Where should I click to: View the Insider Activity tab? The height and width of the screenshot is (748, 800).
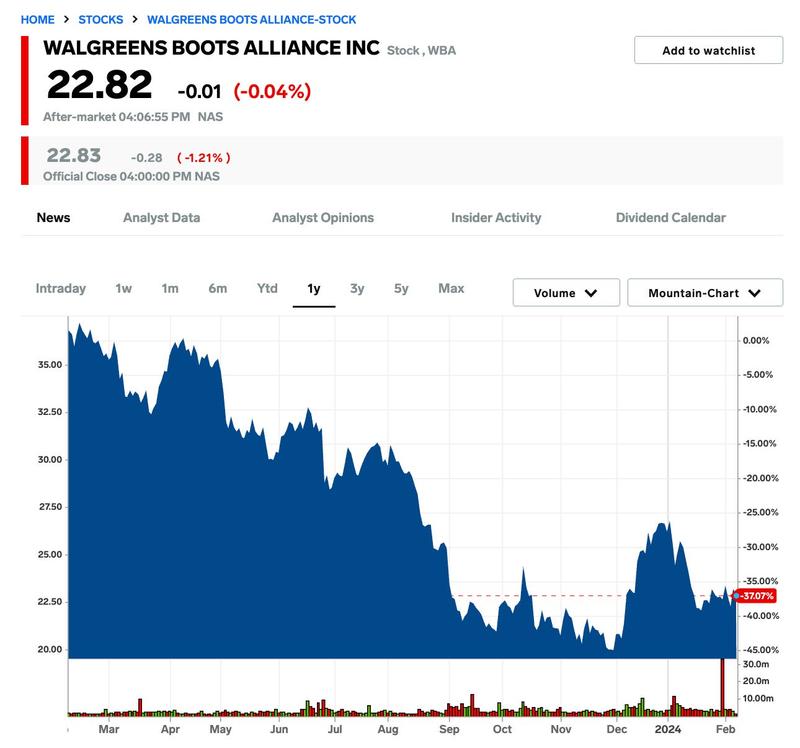[x=496, y=218]
